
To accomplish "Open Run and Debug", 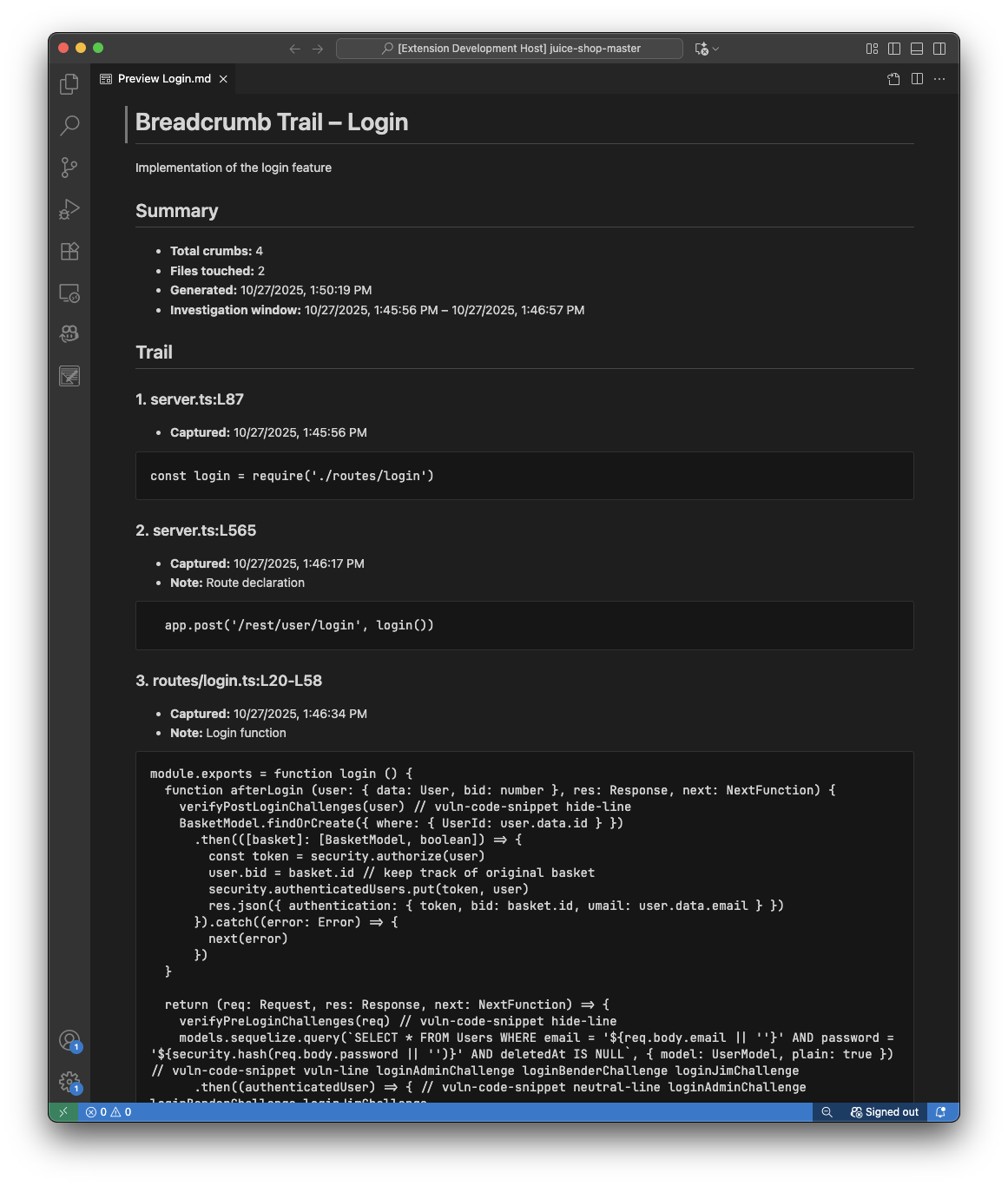I will [69, 208].
